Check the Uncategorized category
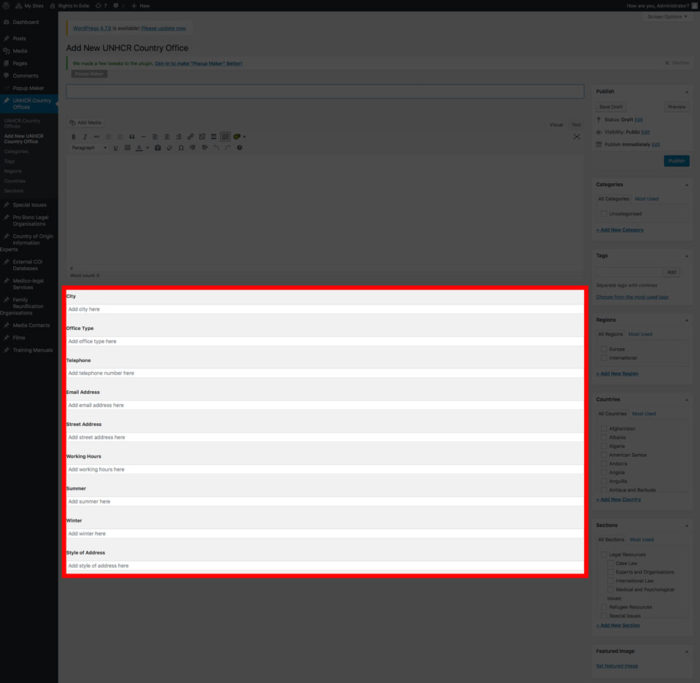The image size is (700, 683). pyautogui.click(x=604, y=214)
